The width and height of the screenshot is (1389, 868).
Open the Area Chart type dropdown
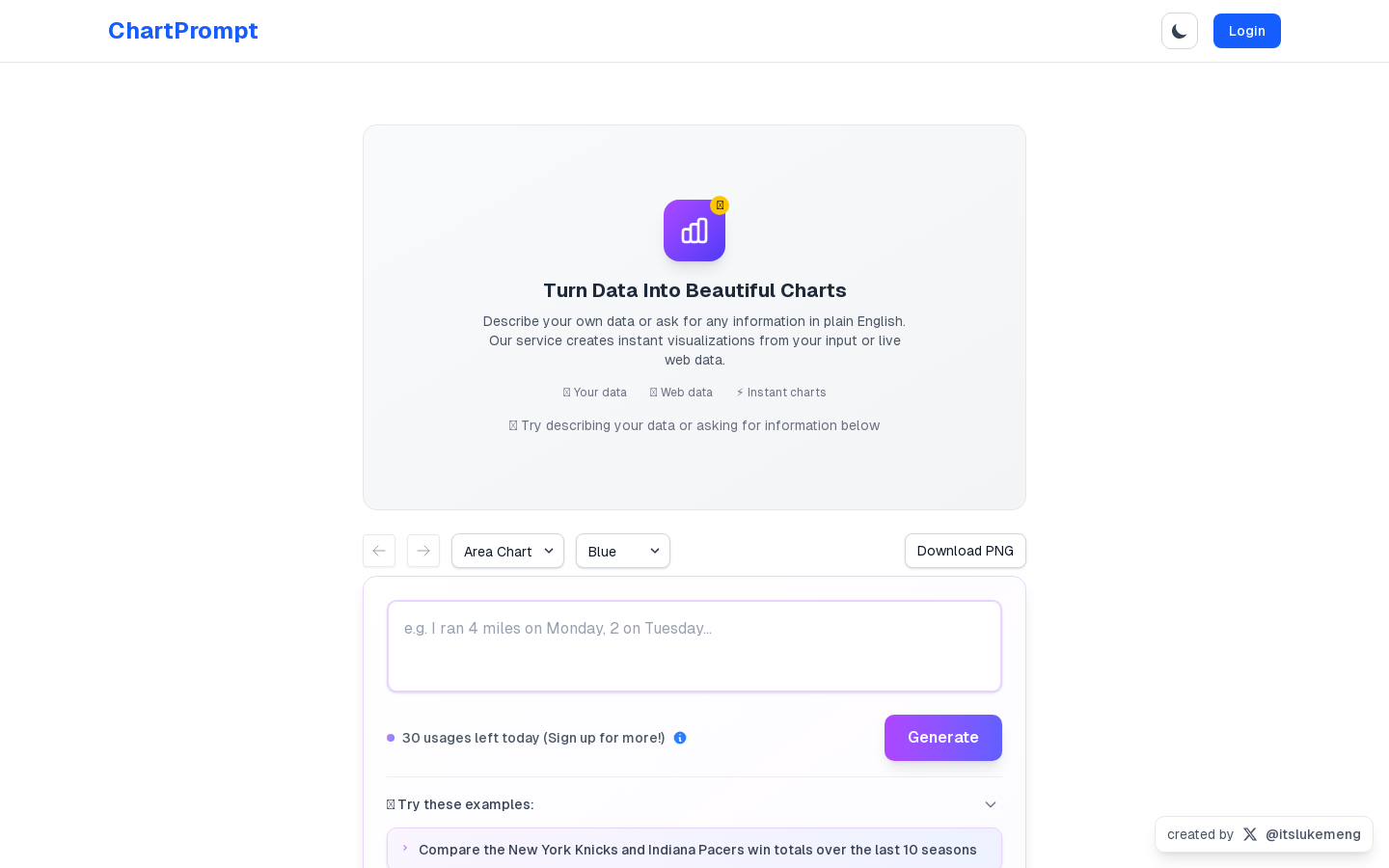tap(507, 551)
